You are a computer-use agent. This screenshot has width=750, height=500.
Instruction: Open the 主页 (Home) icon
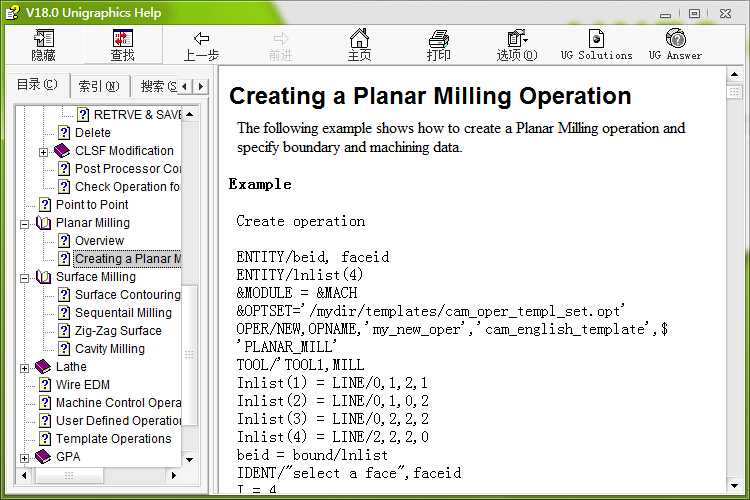pos(359,40)
